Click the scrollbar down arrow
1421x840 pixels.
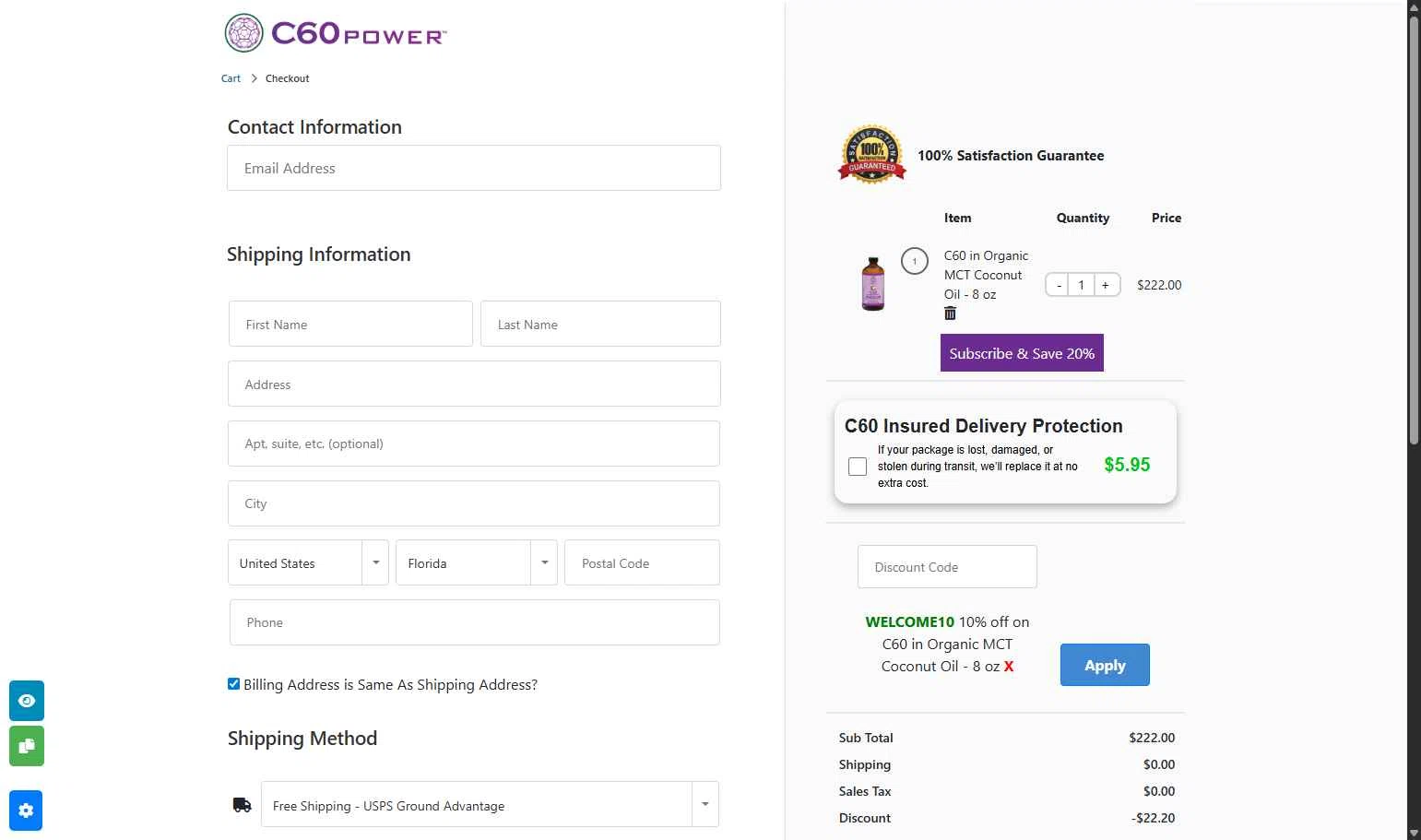tap(1414, 834)
